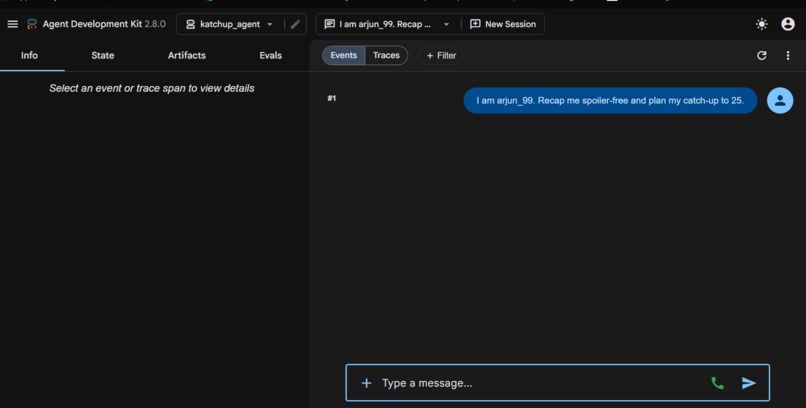This screenshot has width=806, height=408.
Task: Open the three-dot more options menu
Action: coord(787,55)
